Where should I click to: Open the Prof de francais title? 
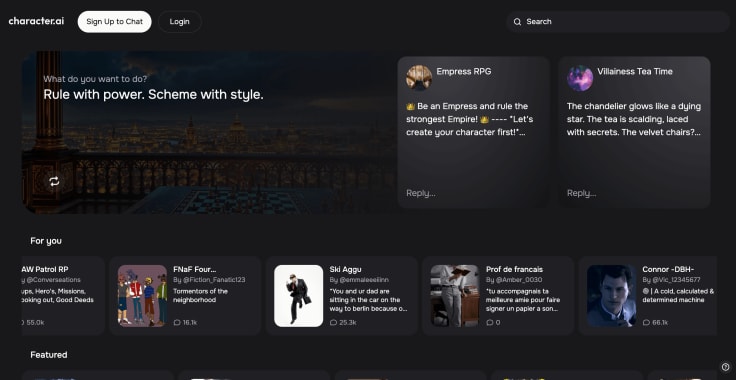(x=514, y=269)
